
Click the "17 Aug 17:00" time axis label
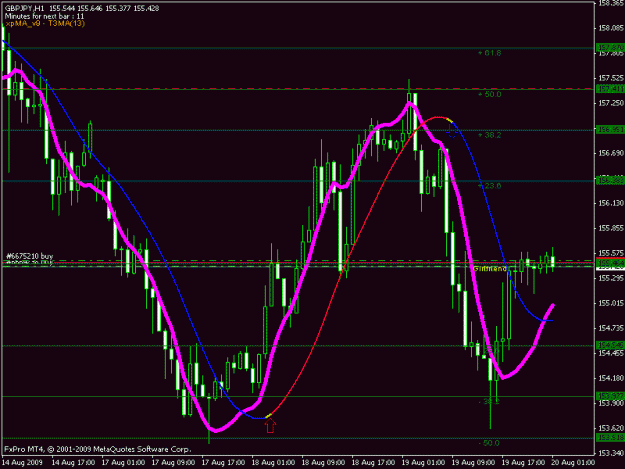[x=223, y=463]
